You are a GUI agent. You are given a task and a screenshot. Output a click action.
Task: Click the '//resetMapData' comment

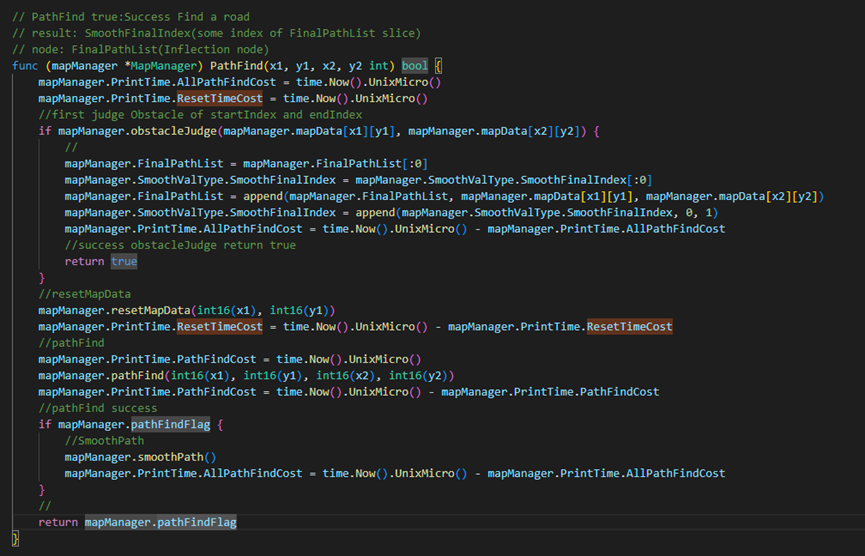pos(84,294)
